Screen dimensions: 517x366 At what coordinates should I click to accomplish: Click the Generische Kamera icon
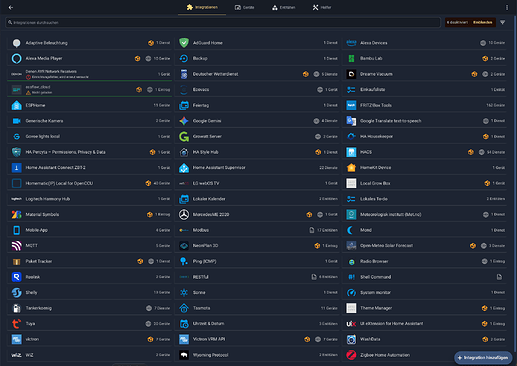click(x=16, y=121)
